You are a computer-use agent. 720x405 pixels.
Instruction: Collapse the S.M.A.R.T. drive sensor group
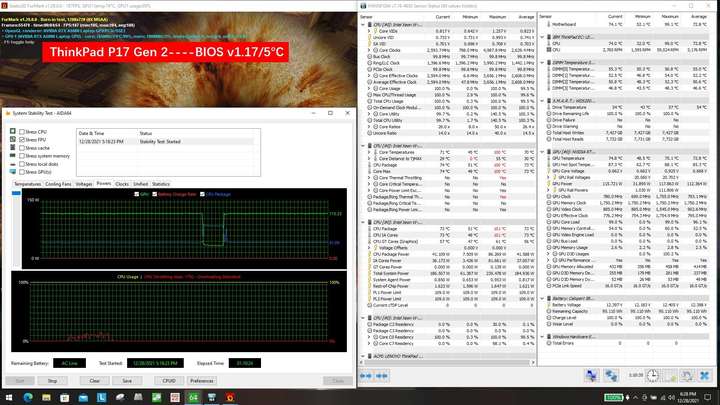[x=542, y=101]
